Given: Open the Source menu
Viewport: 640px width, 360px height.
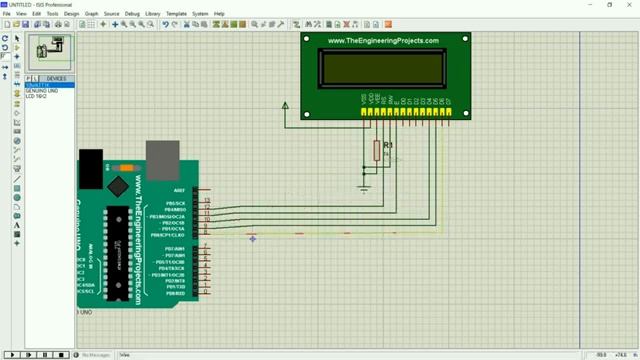Looking at the screenshot, I should pos(111,13).
